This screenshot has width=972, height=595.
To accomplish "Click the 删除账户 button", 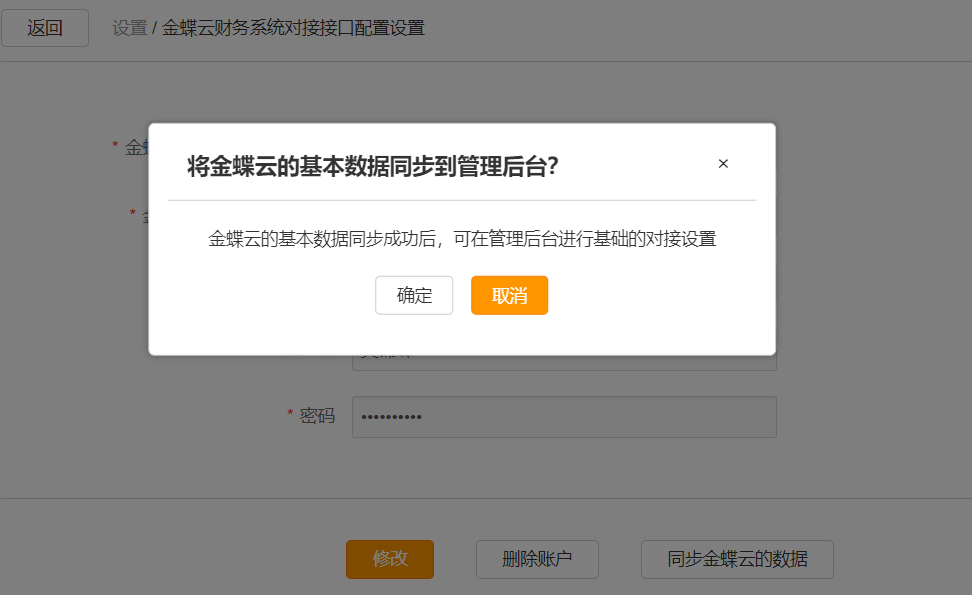I will point(537,559).
